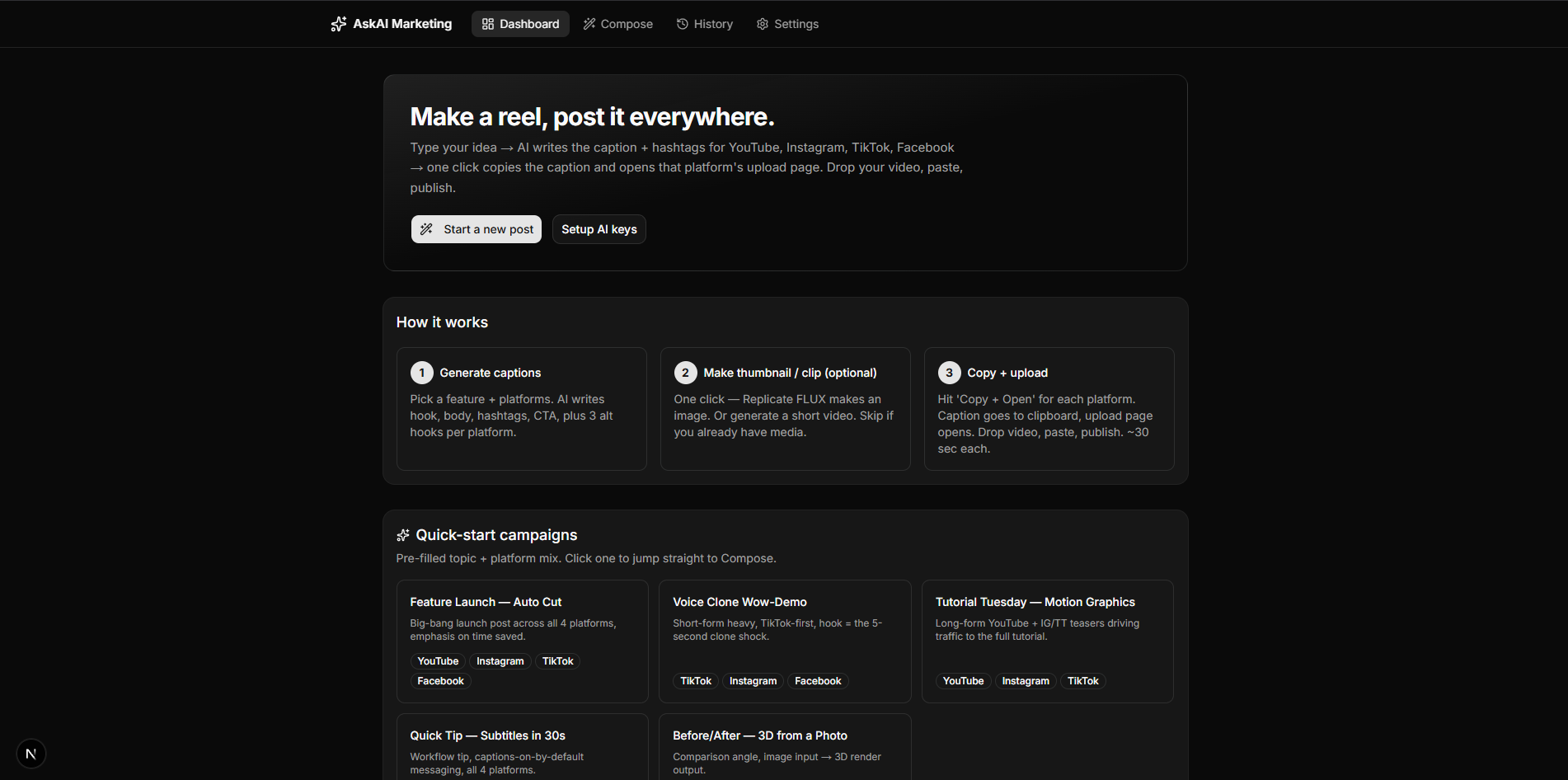1568x780 pixels.
Task: Click the Next.js N badge icon
Action: pos(31,754)
